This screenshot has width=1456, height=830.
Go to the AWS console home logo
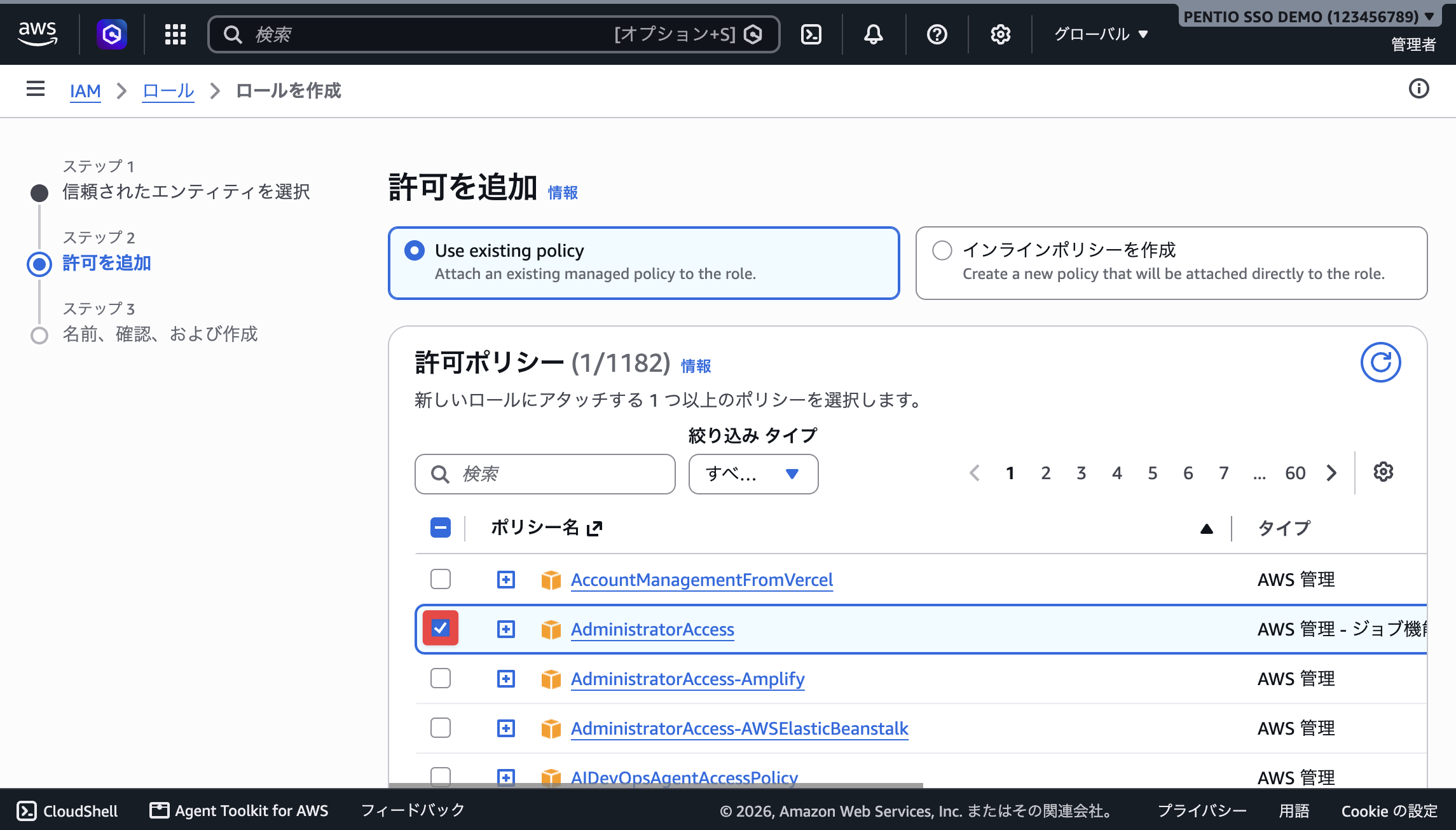click(x=38, y=34)
